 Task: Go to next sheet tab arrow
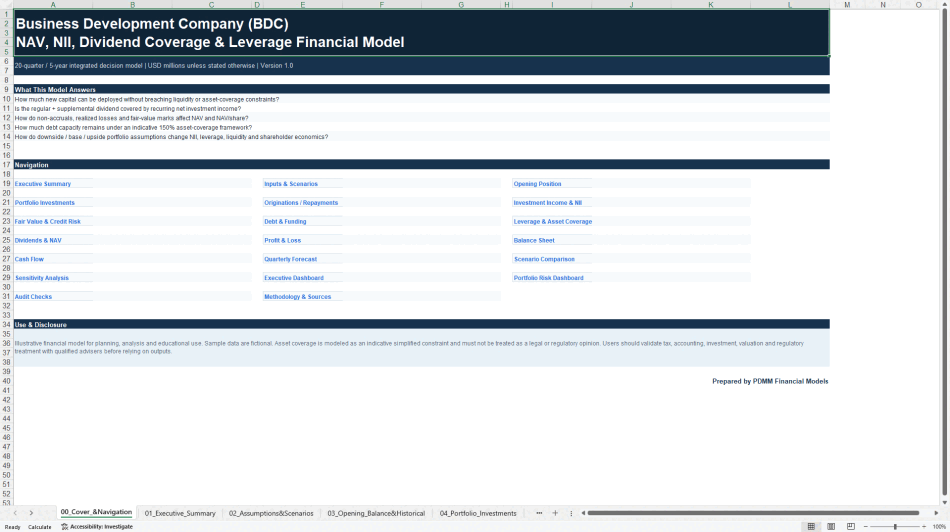(32, 513)
